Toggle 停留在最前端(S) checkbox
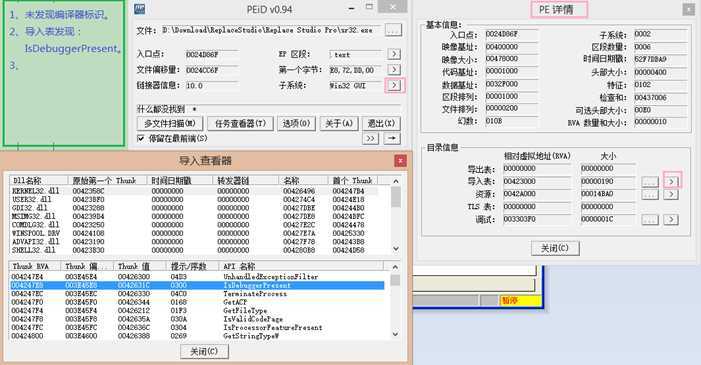 (141, 139)
